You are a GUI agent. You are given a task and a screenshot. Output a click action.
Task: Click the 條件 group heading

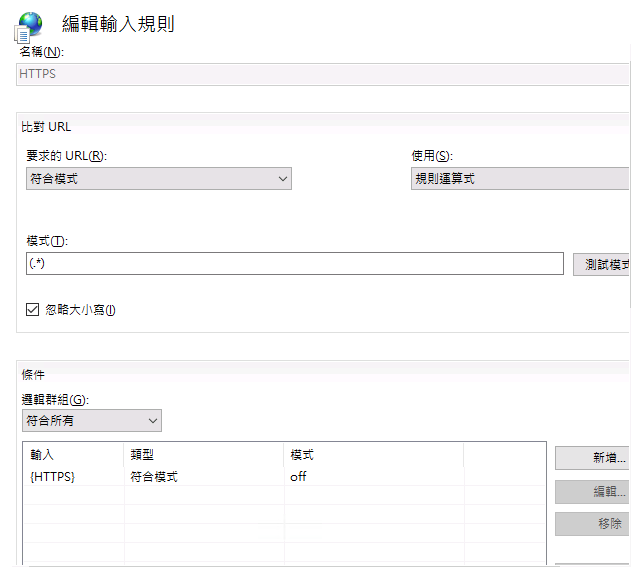click(x=33, y=375)
